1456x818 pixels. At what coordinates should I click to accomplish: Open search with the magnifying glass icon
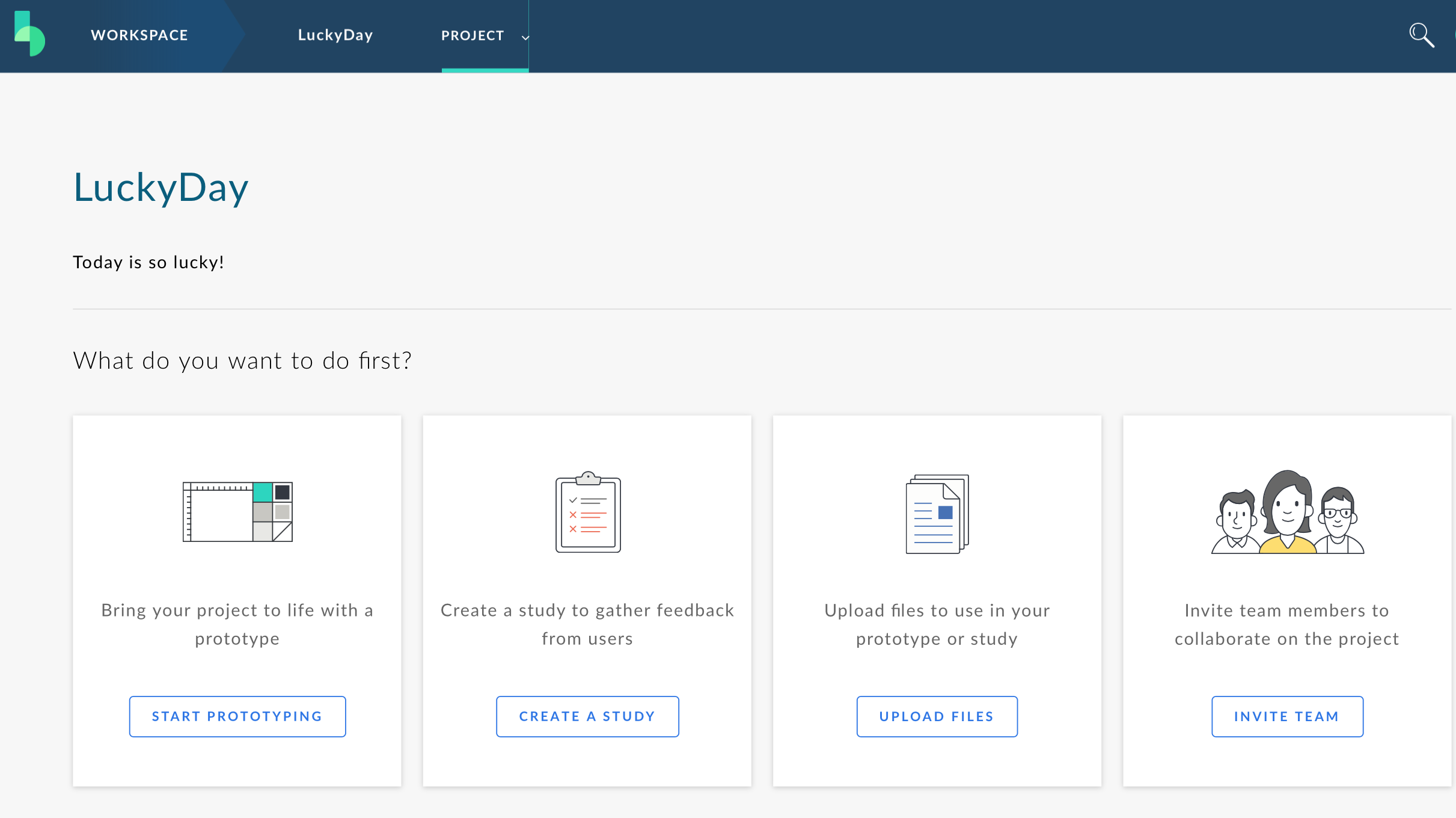tap(1421, 35)
